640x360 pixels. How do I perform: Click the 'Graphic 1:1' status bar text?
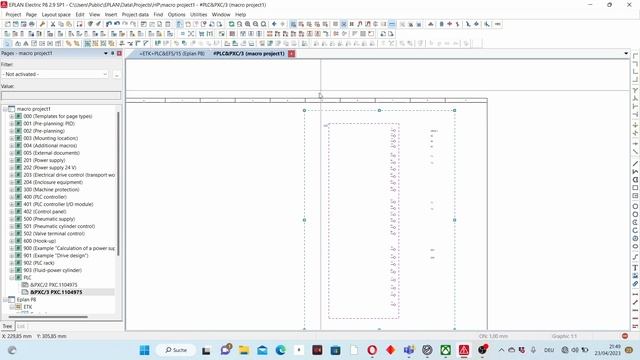click(x=564, y=336)
